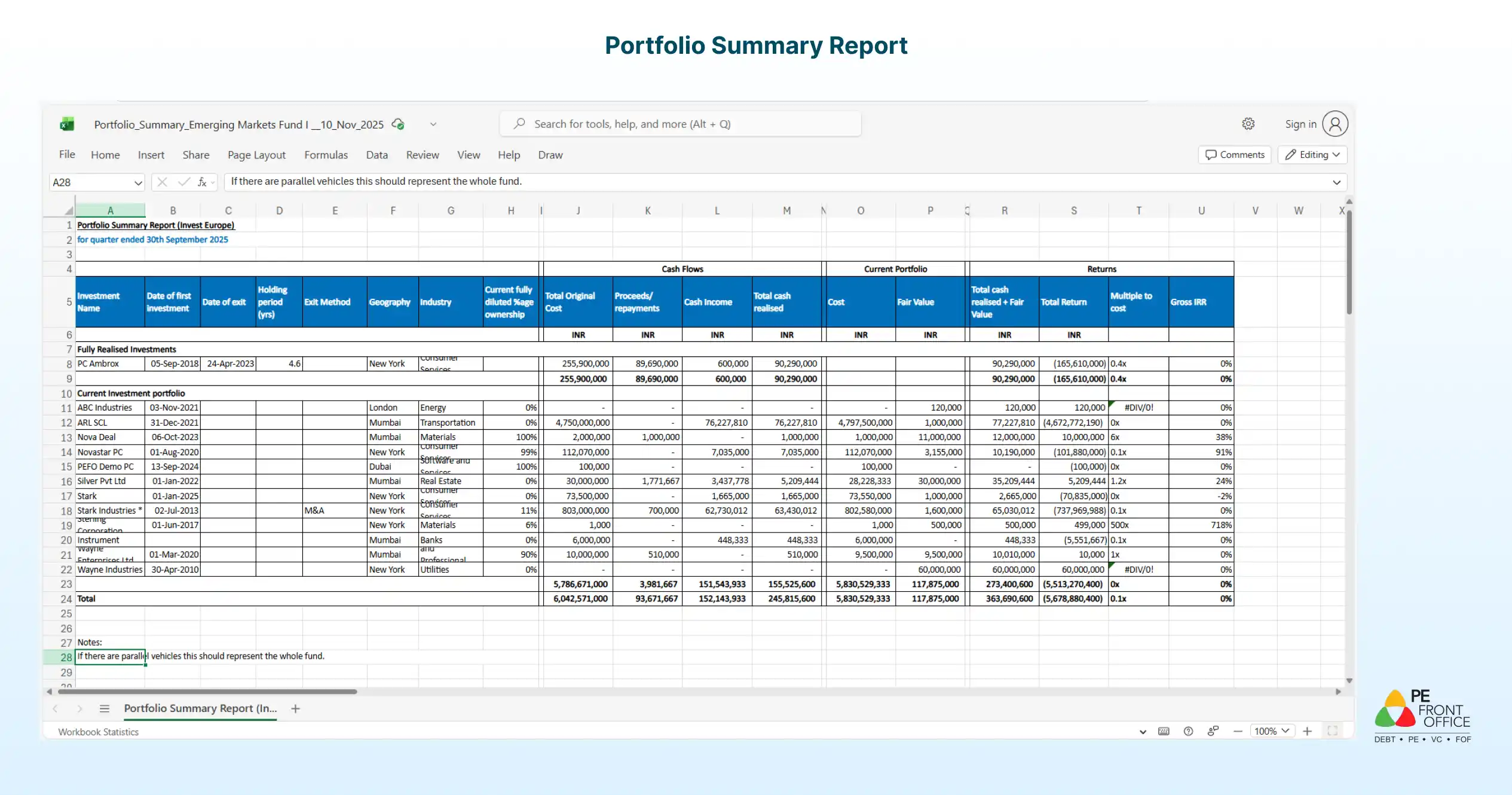Click the horizontal scrollbar thumb
The image size is (1512, 795).
tap(207, 692)
